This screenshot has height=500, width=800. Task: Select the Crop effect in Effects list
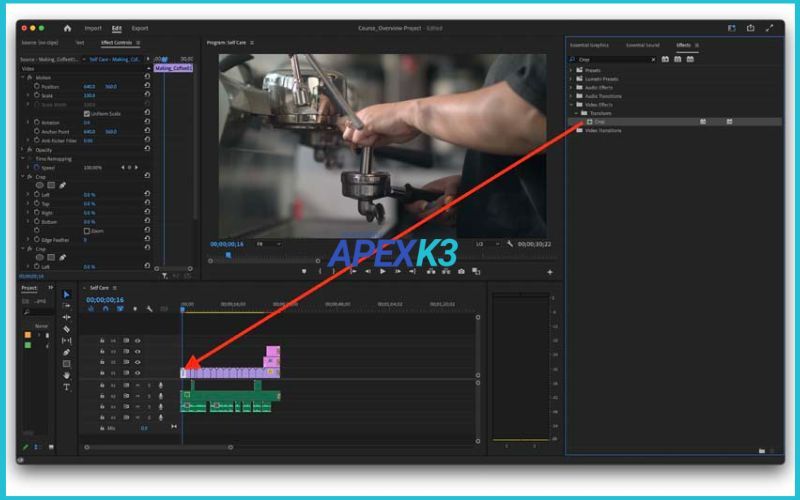click(x=600, y=122)
